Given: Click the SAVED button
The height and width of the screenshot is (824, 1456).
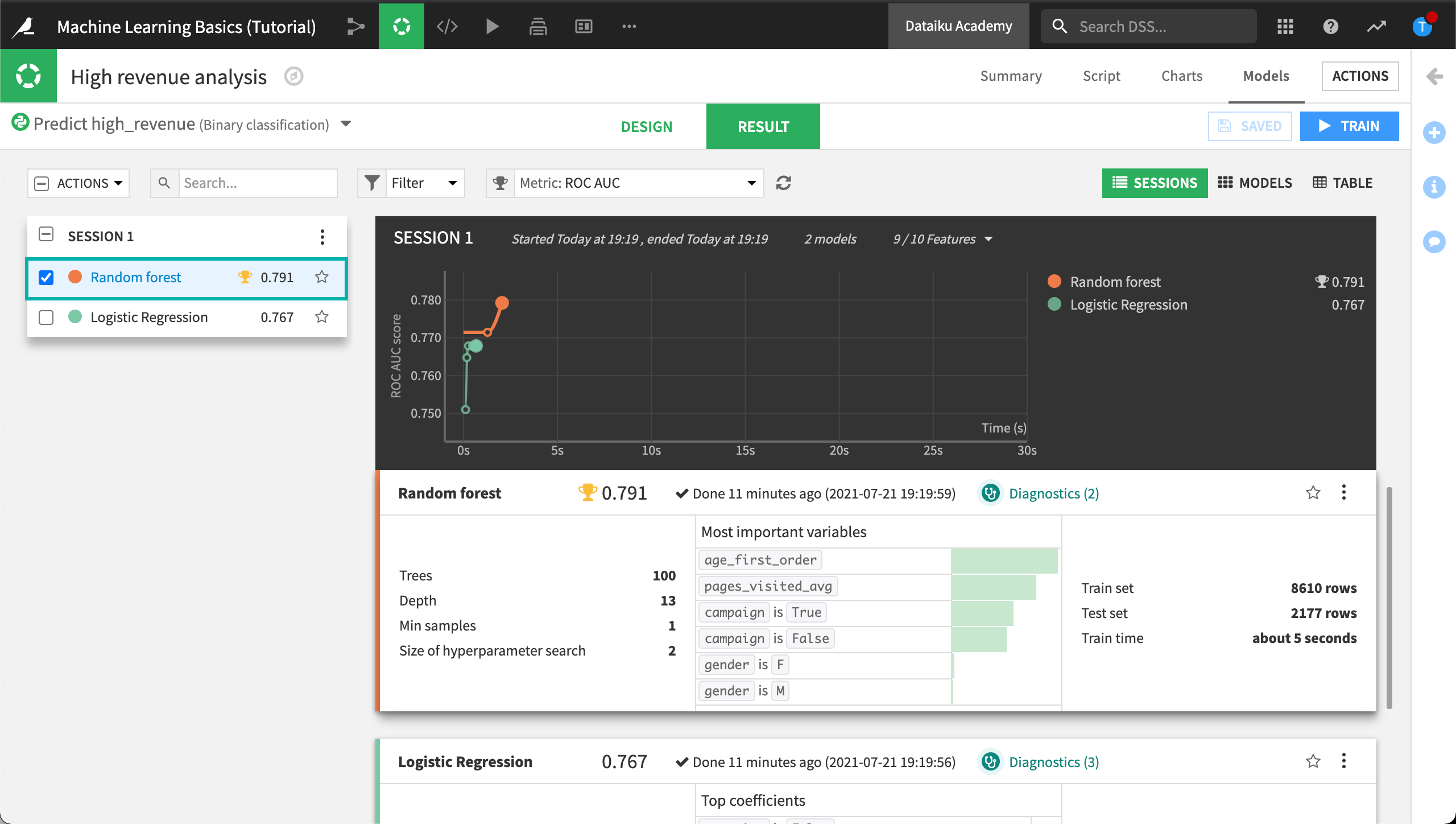Looking at the screenshot, I should (x=1250, y=126).
